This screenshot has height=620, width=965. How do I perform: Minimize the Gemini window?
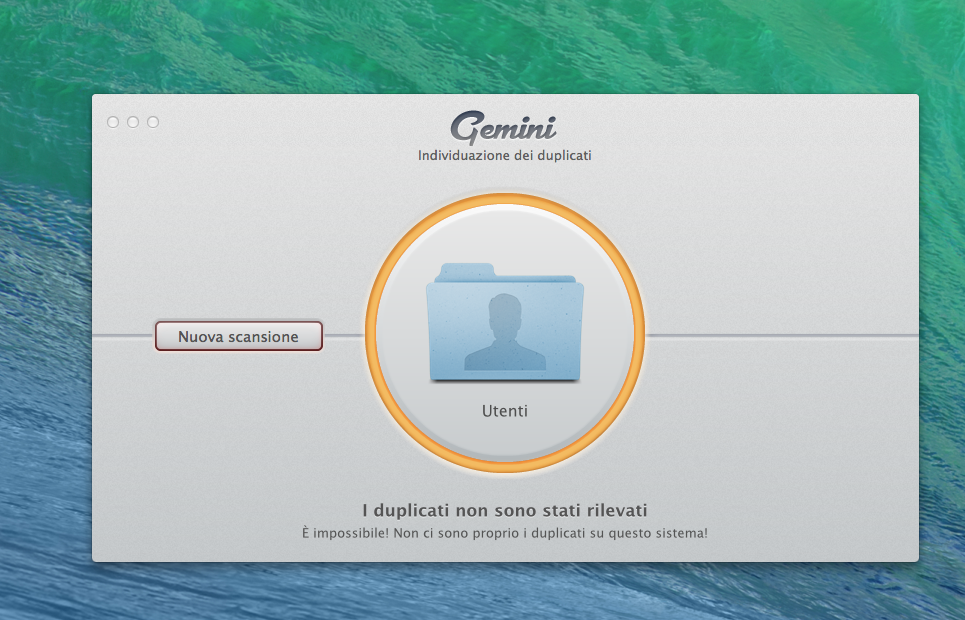click(x=133, y=122)
